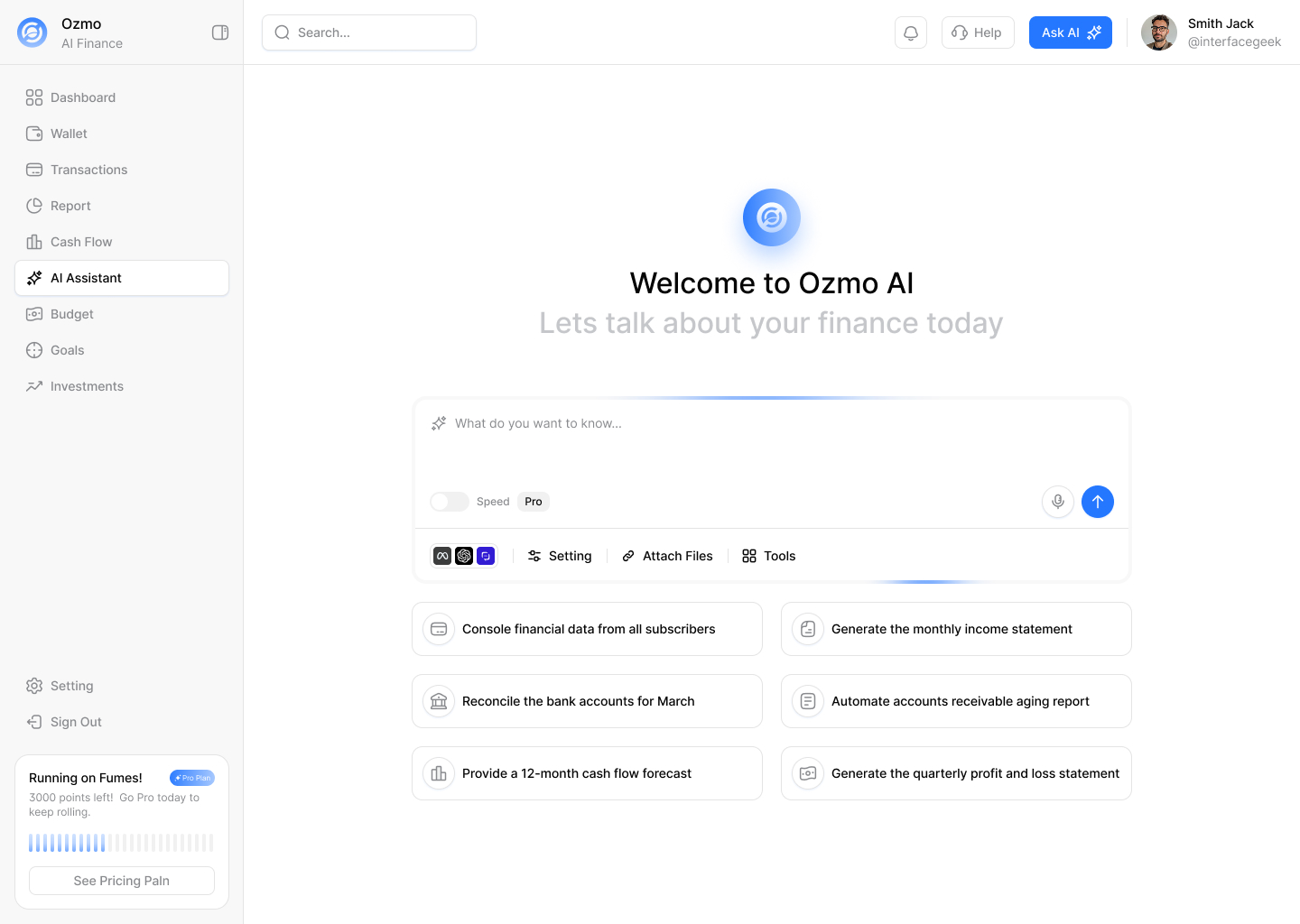
Task: Collapse the sidebar panel icon
Action: (x=220, y=32)
